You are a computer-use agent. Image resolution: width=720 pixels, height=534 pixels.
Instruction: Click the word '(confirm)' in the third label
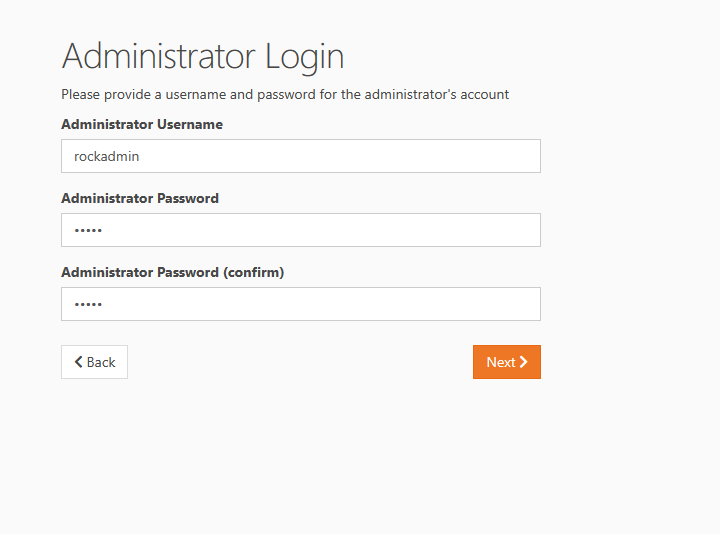pyautogui.click(x=253, y=272)
